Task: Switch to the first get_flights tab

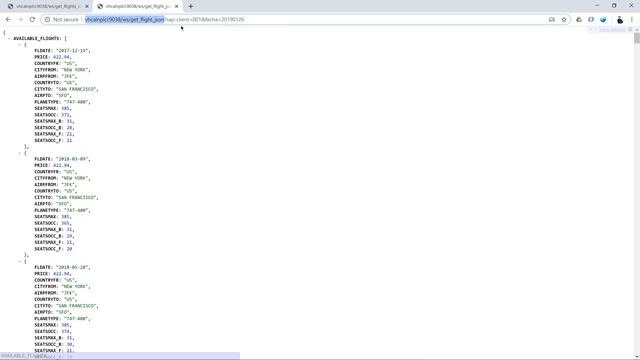Action: click(x=47, y=6)
